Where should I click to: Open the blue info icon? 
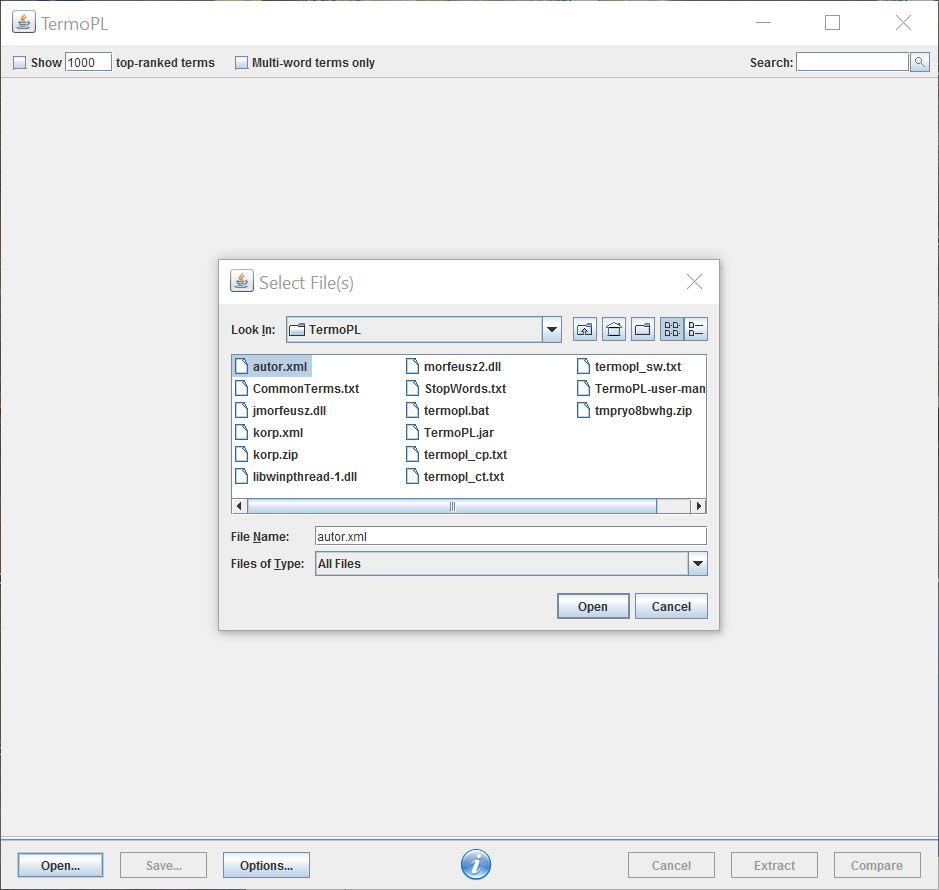(476, 865)
